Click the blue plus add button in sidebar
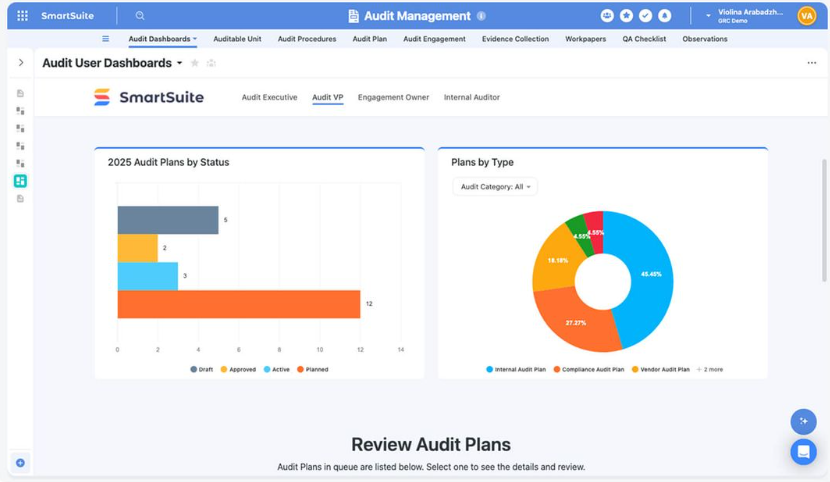The image size is (830, 482). (20, 463)
